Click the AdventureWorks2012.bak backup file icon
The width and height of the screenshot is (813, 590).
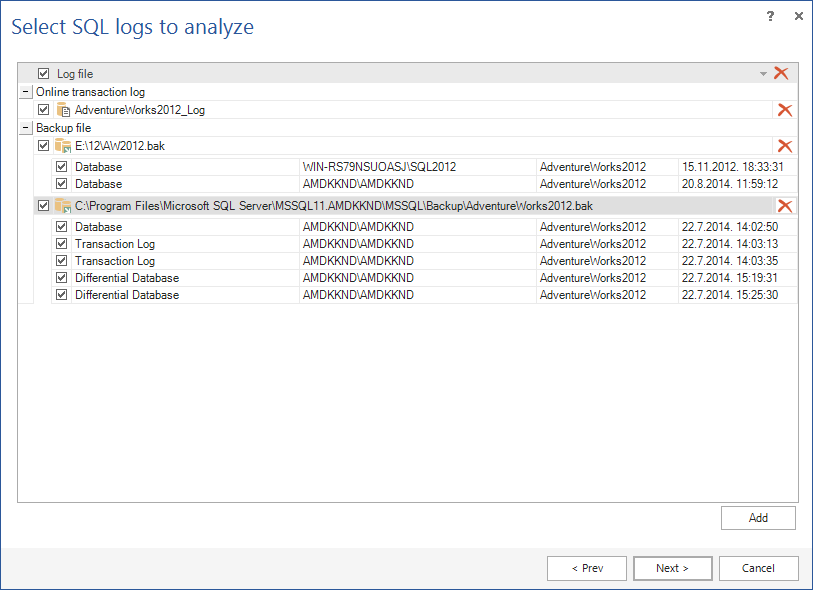63,206
